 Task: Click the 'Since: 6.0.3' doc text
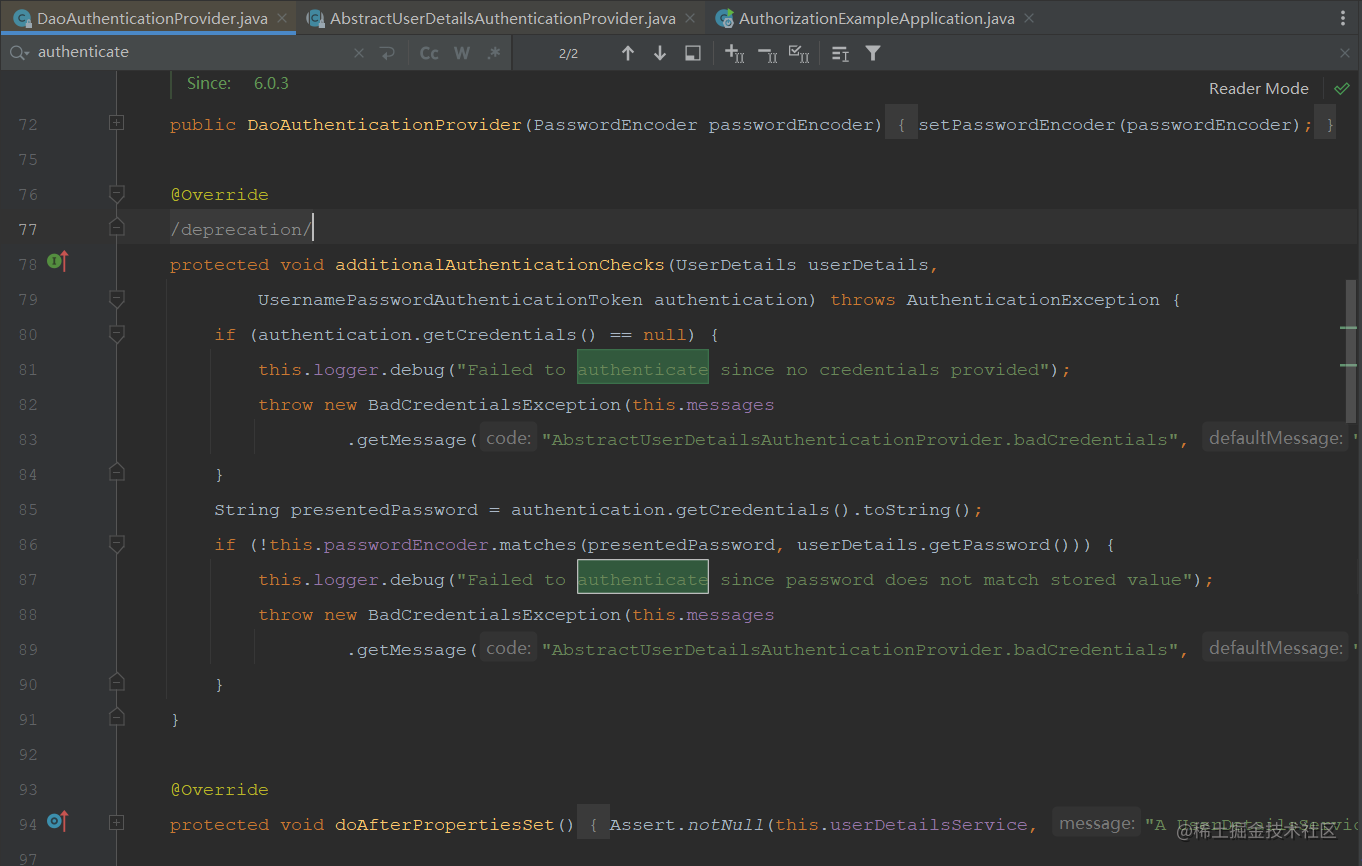[x=238, y=84]
